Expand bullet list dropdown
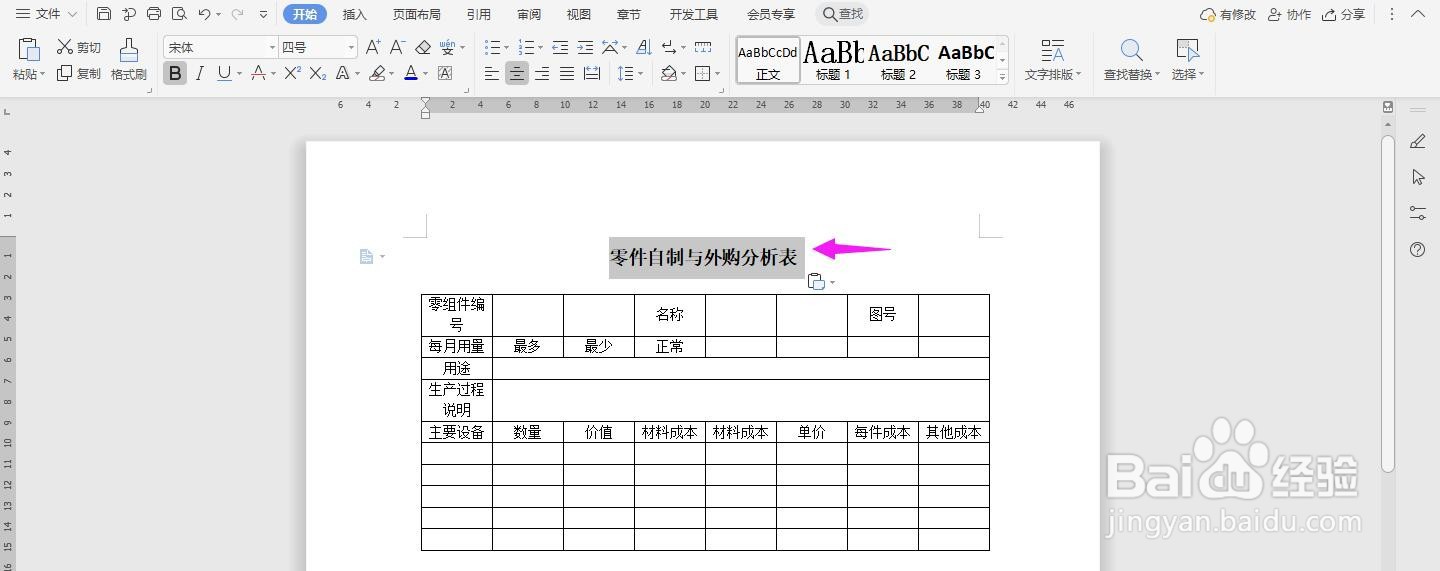The height and width of the screenshot is (571, 1440). (x=507, y=47)
